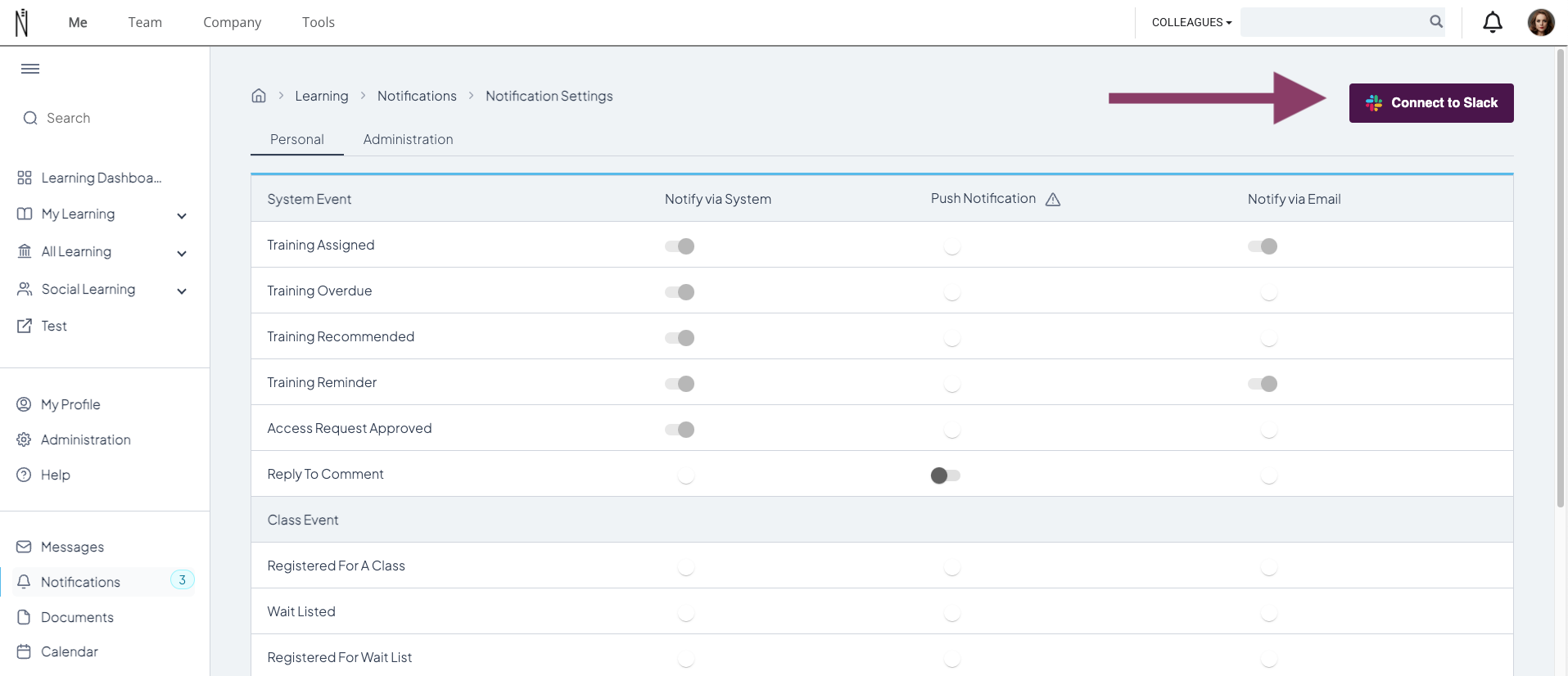Expand the All Learning chevron
Viewport: 1568px width, 676px height.
pos(182,254)
